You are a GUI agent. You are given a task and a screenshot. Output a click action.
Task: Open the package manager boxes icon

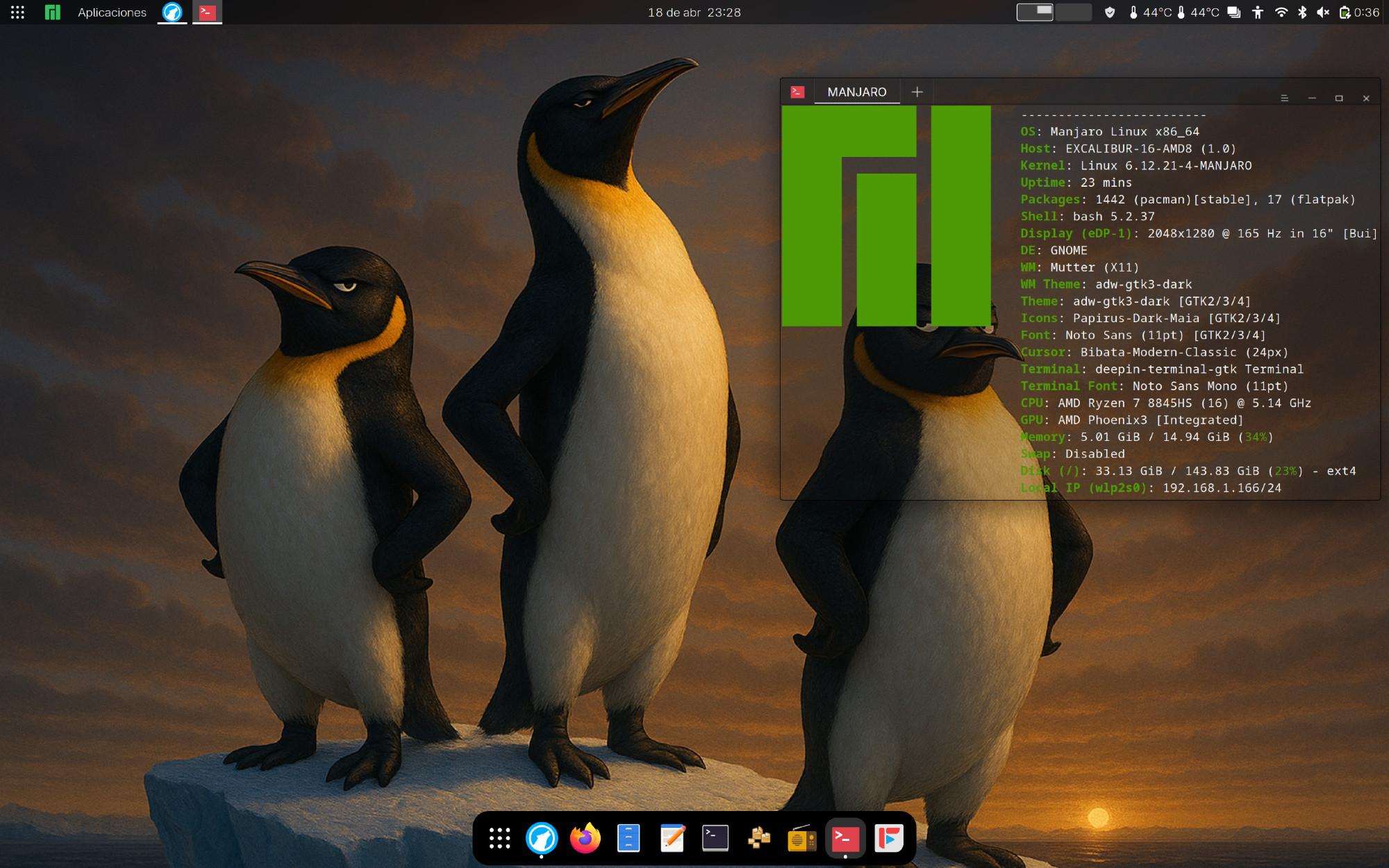click(758, 838)
